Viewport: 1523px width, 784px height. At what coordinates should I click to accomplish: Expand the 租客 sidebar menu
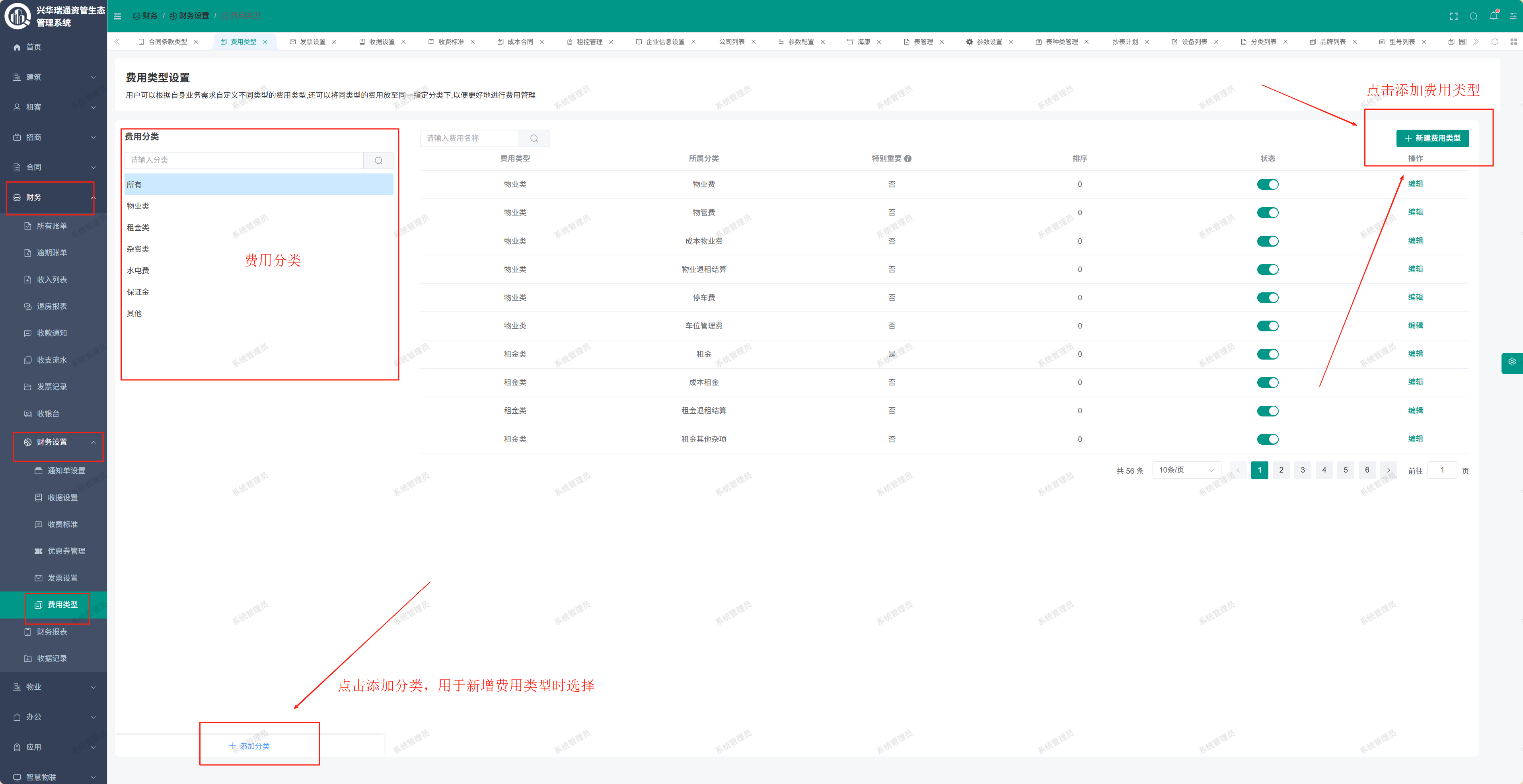point(53,107)
